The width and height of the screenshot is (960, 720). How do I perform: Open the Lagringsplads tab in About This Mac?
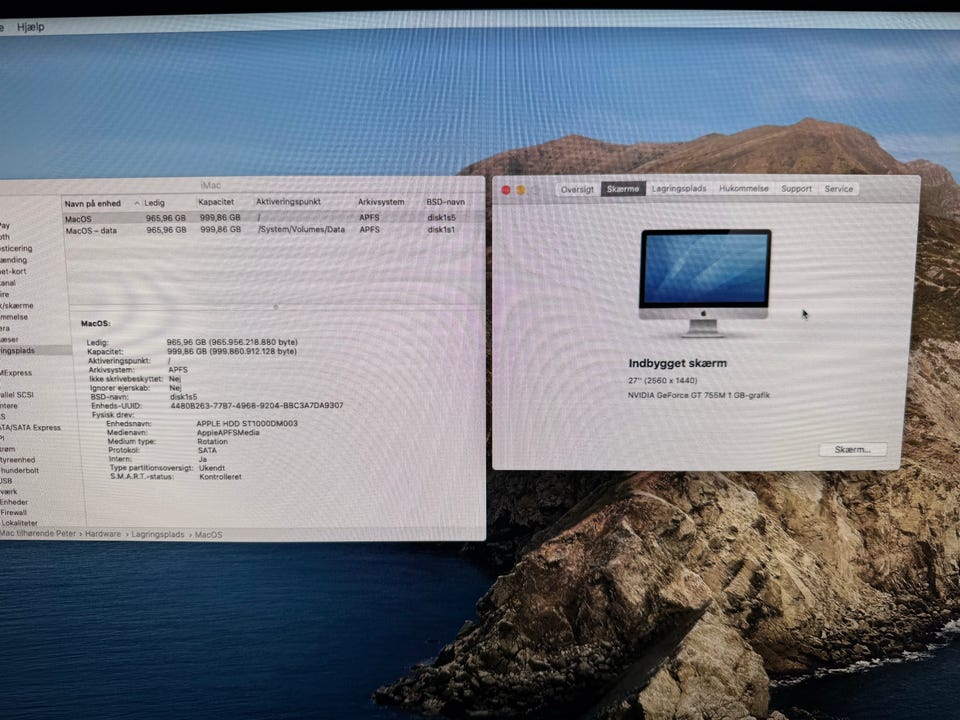coord(678,189)
